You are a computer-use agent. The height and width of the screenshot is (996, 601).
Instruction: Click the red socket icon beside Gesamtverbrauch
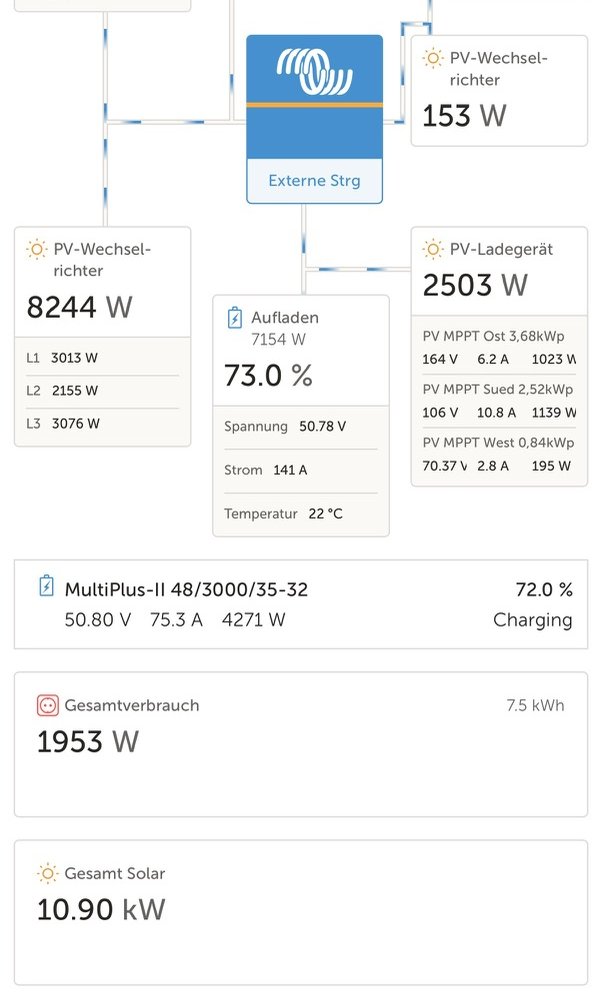[x=48, y=705]
